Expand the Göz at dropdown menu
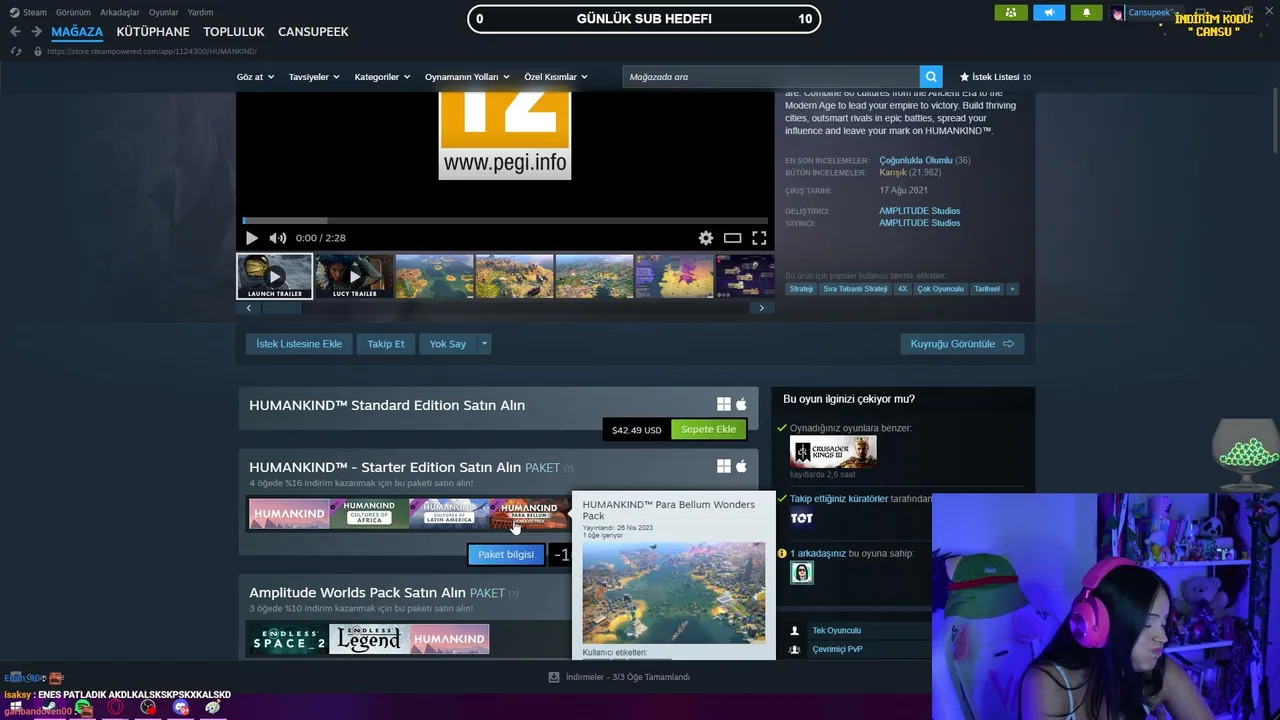Screen dimensions: 1280x720 (255, 77)
